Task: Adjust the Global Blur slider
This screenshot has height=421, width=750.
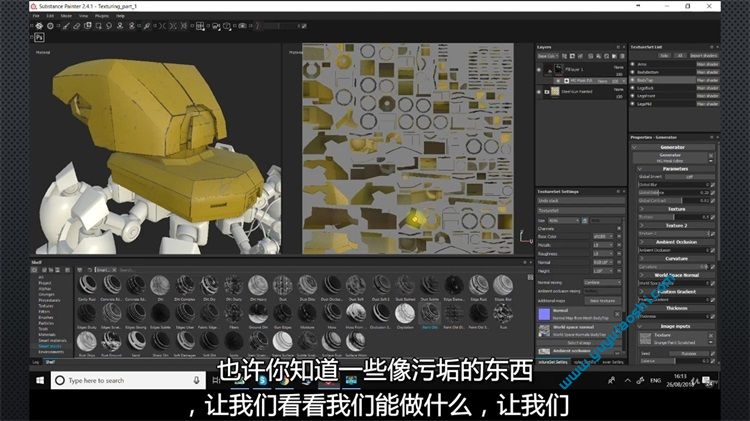Action: point(674,185)
